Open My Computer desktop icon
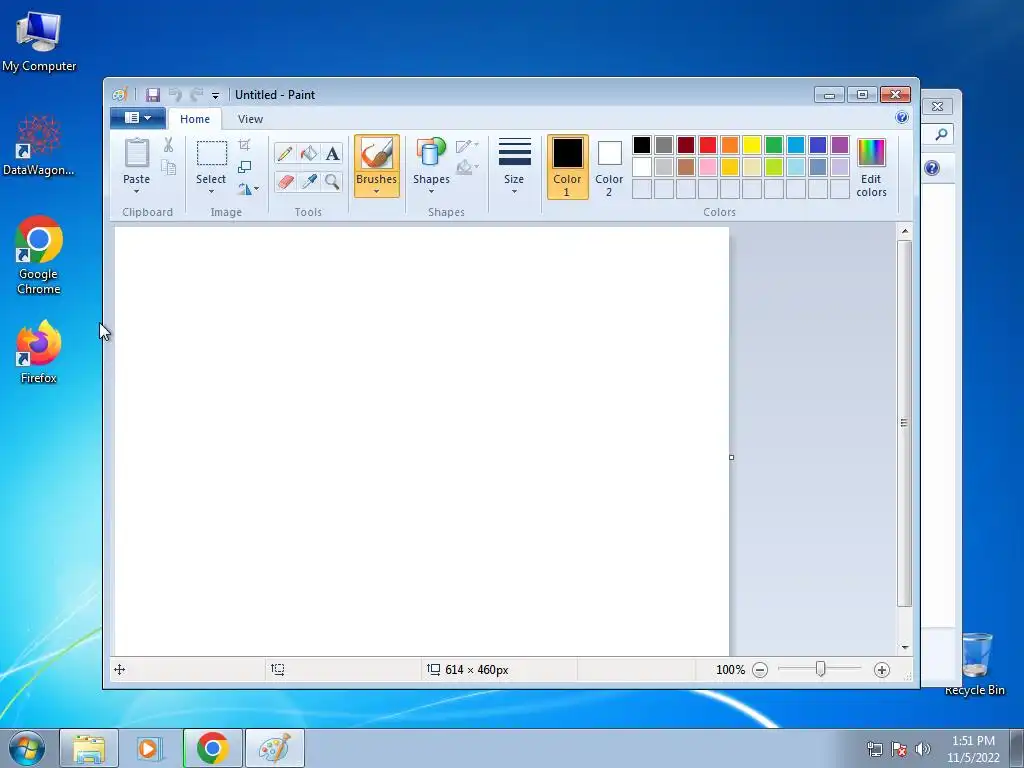1024x768 pixels. 39,41
